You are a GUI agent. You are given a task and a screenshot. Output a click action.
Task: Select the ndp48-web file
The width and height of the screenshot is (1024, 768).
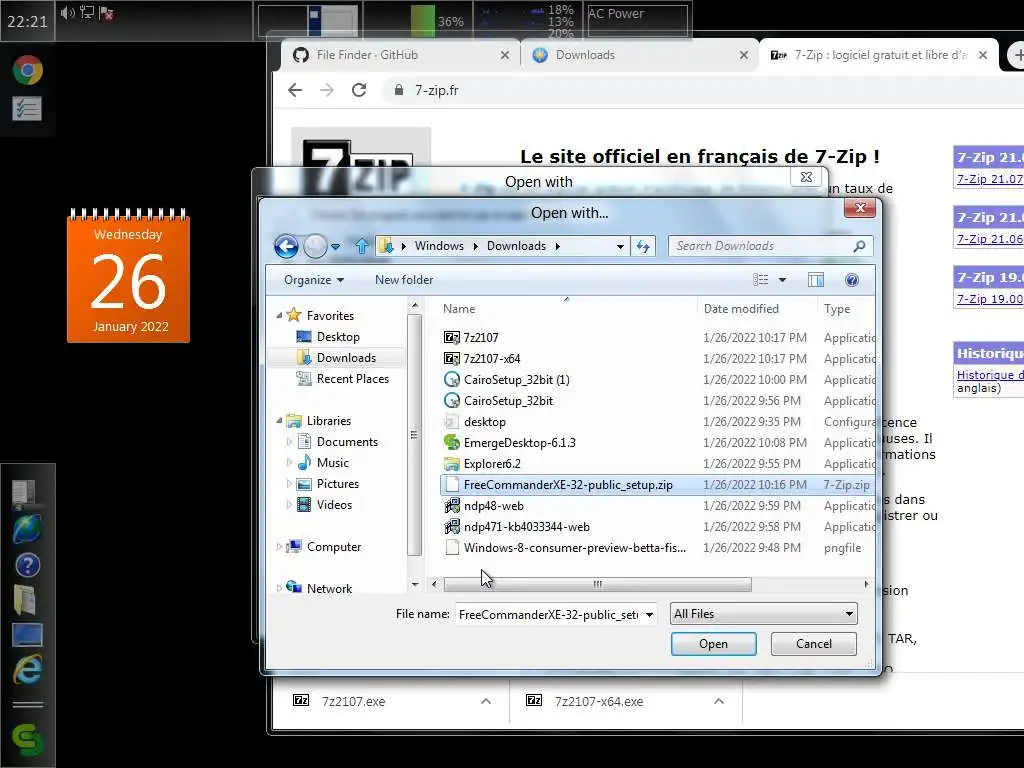click(494, 505)
